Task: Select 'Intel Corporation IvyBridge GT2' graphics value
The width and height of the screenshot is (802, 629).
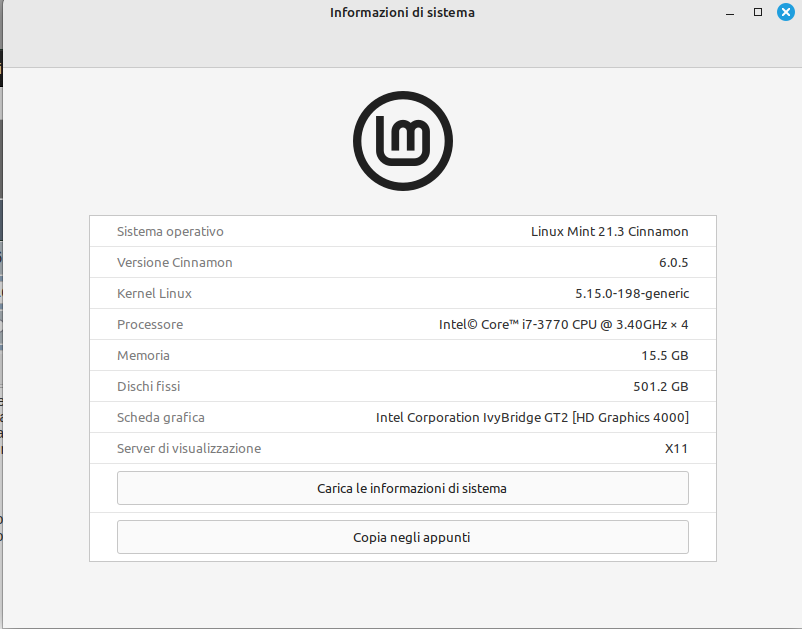Action: coord(532,418)
